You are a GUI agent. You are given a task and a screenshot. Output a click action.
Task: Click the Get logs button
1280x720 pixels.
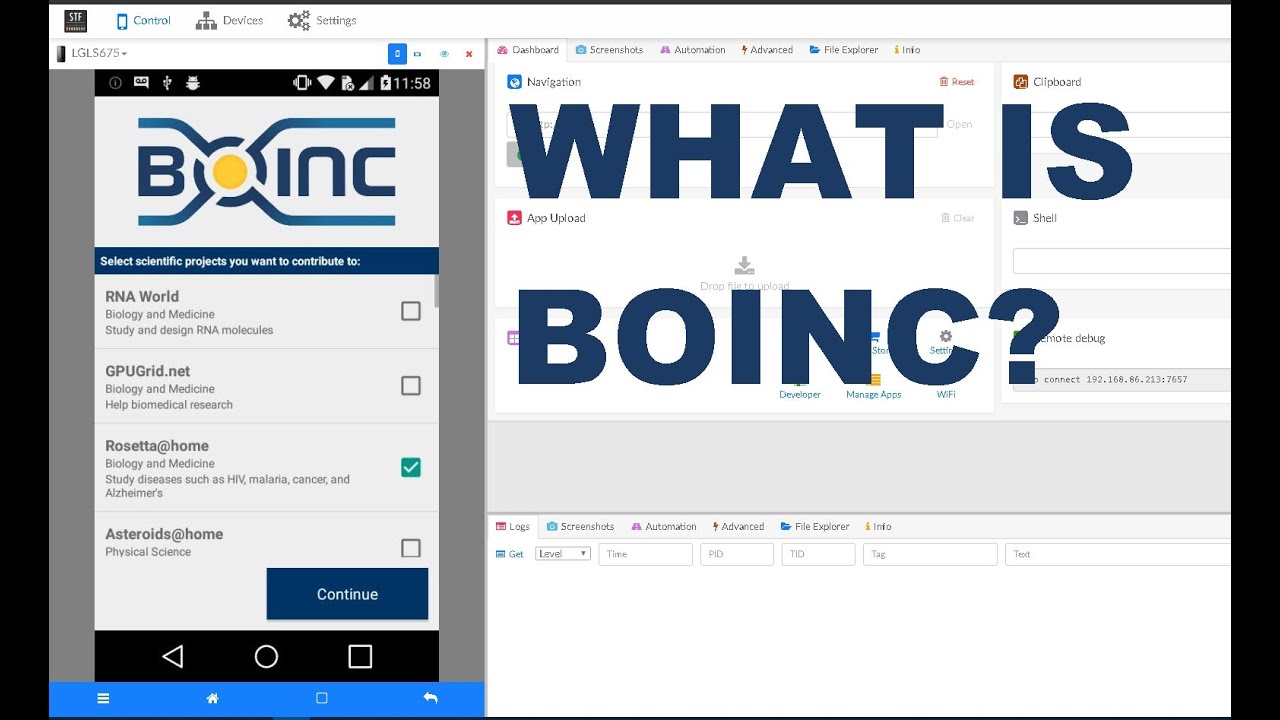[510, 554]
